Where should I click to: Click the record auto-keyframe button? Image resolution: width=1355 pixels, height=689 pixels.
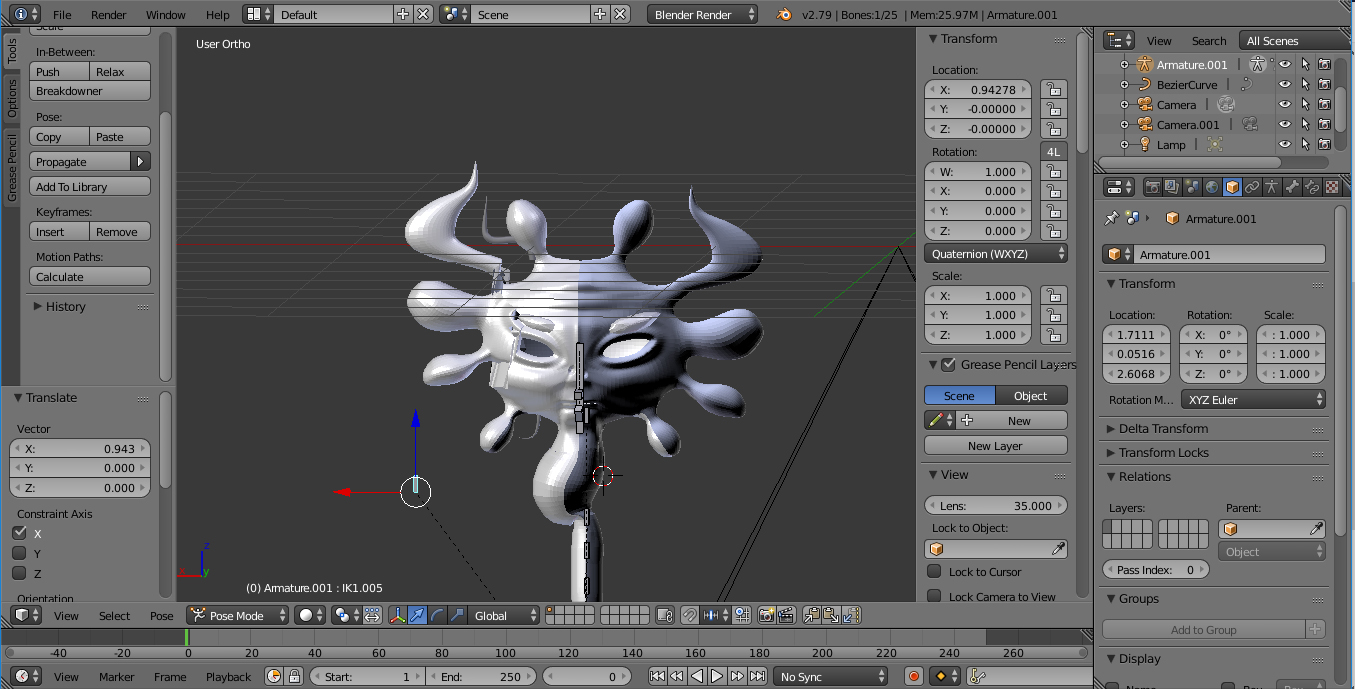click(x=913, y=677)
